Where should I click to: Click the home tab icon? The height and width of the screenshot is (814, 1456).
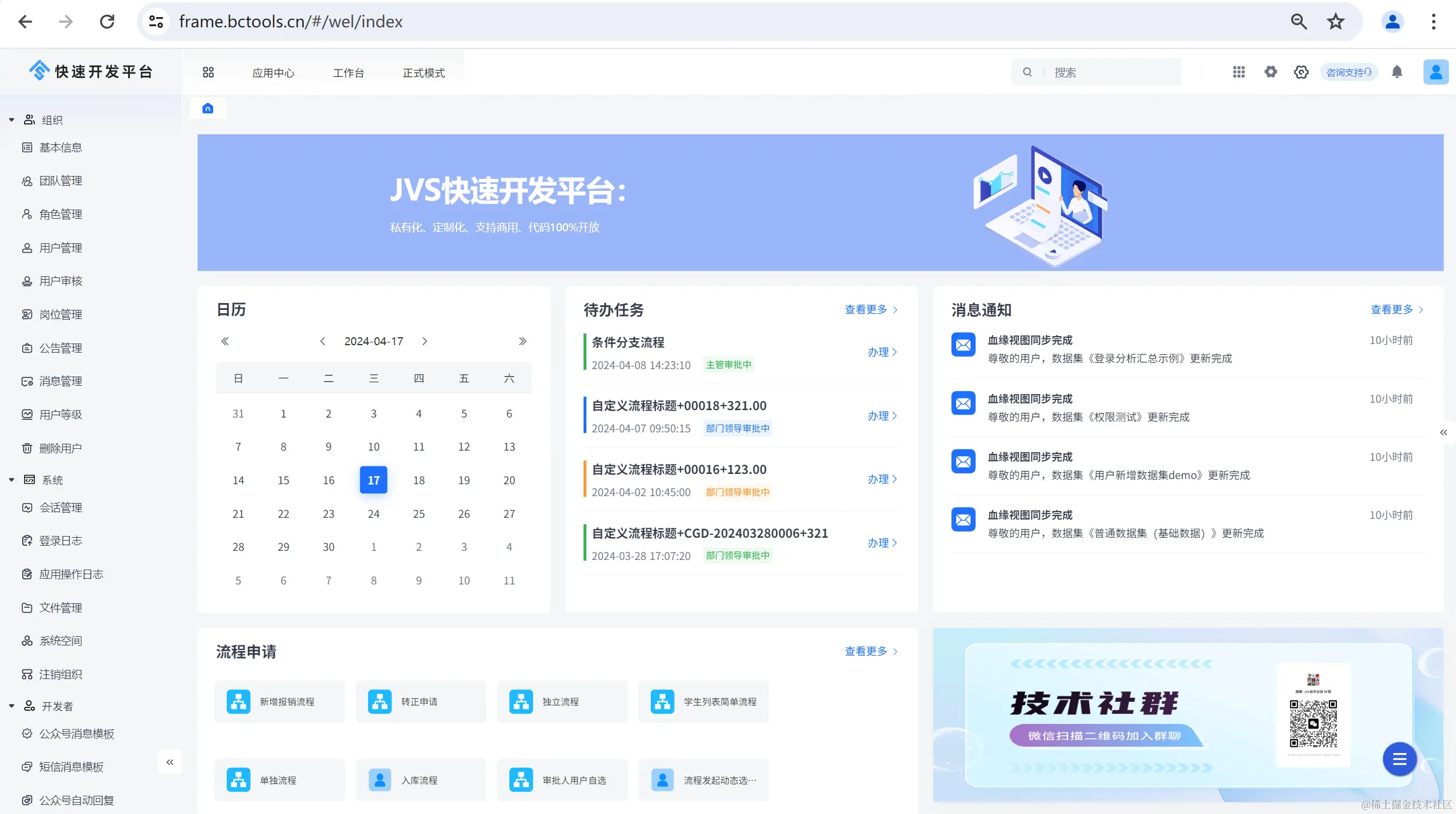click(x=208, y=108)
